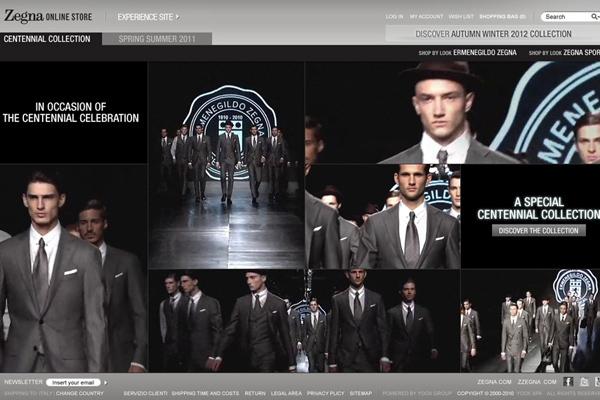Open the grey suit model image beside Discover panel
This screenshot has height=400, width=600.
383,217
